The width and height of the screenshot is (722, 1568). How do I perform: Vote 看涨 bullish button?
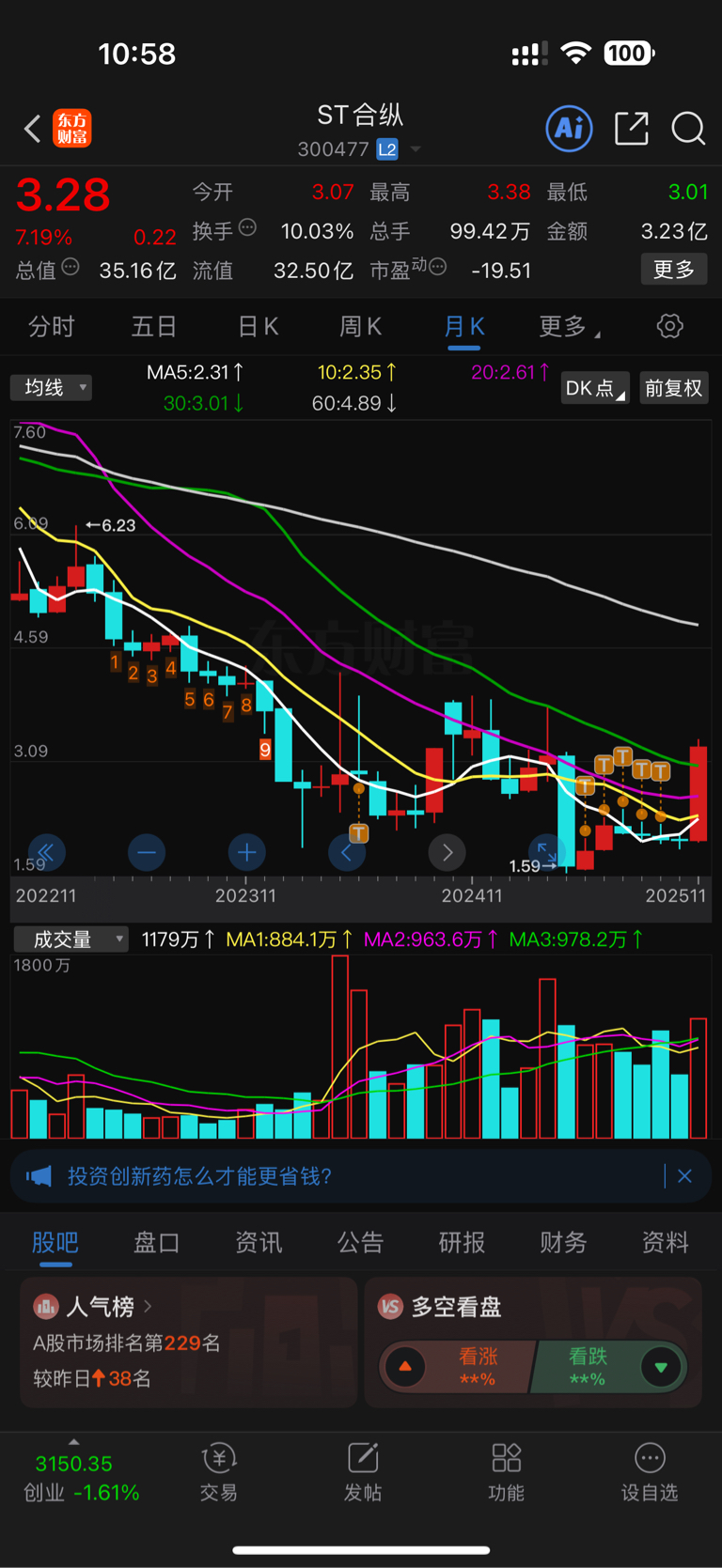coord(458,1367)
